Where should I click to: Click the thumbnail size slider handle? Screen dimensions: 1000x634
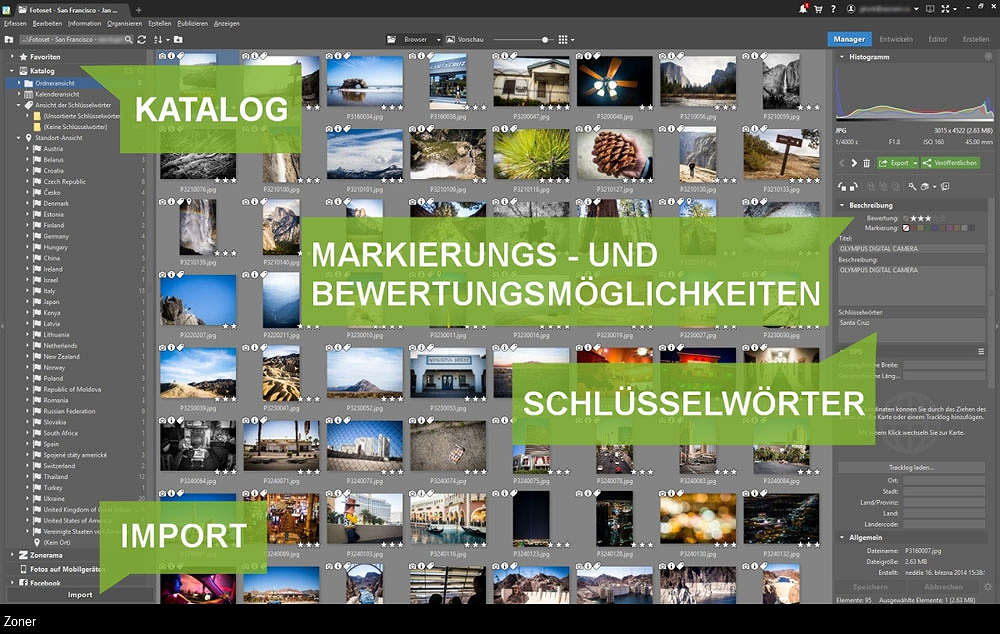click(545, 39)
